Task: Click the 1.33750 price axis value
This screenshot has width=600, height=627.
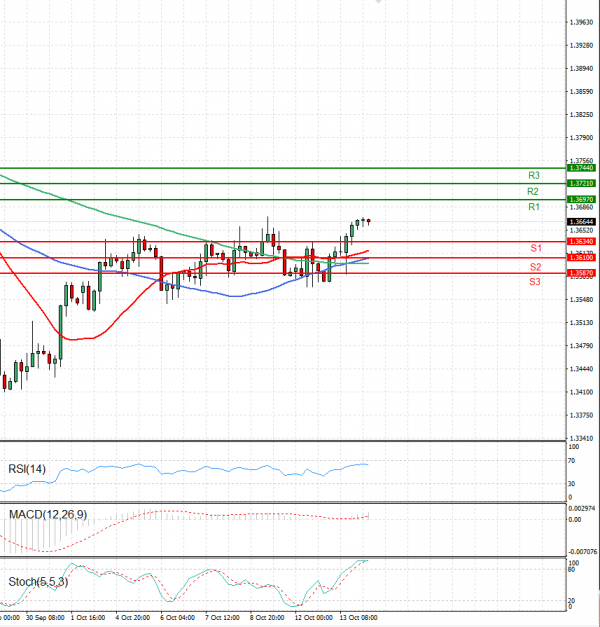Action: [581, 415]
